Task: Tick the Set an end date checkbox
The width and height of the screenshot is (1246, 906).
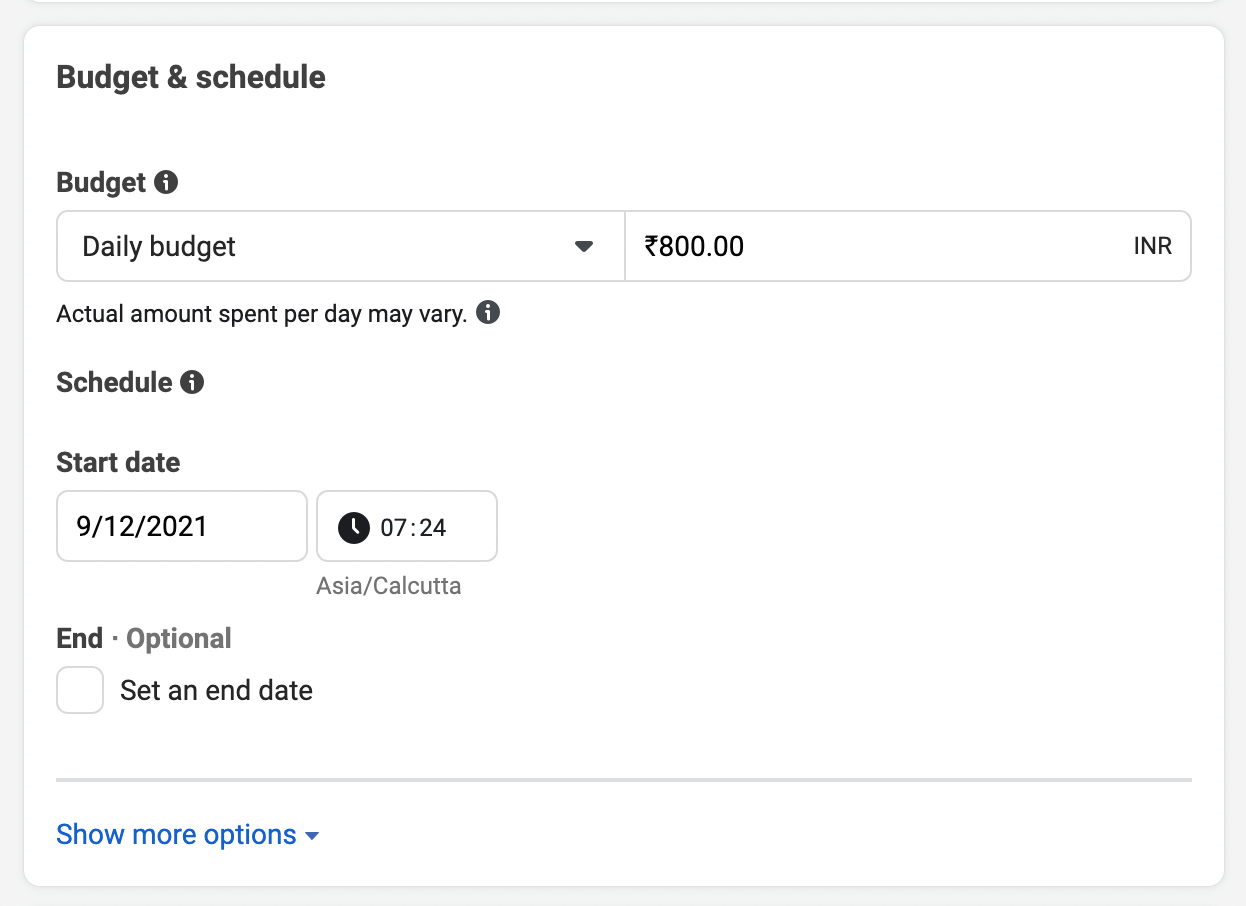Action: pyautogui.click(x=80, y=690)
